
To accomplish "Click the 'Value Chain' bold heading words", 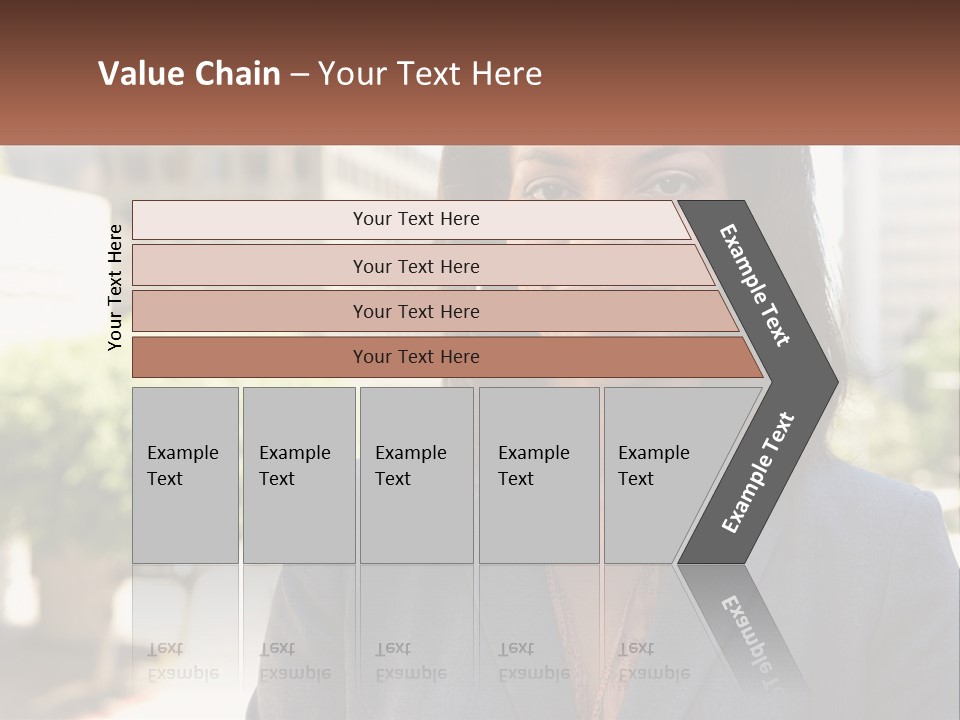I will click(x=189, y=73).
